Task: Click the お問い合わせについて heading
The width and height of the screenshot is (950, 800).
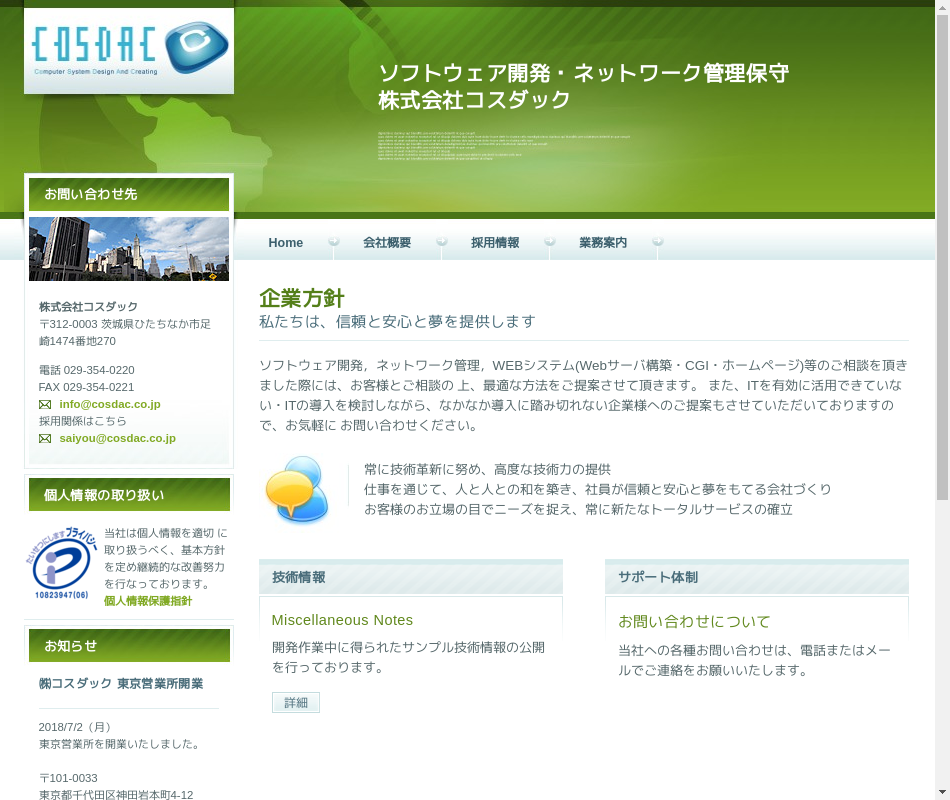Action: click(x=694, y=622)
